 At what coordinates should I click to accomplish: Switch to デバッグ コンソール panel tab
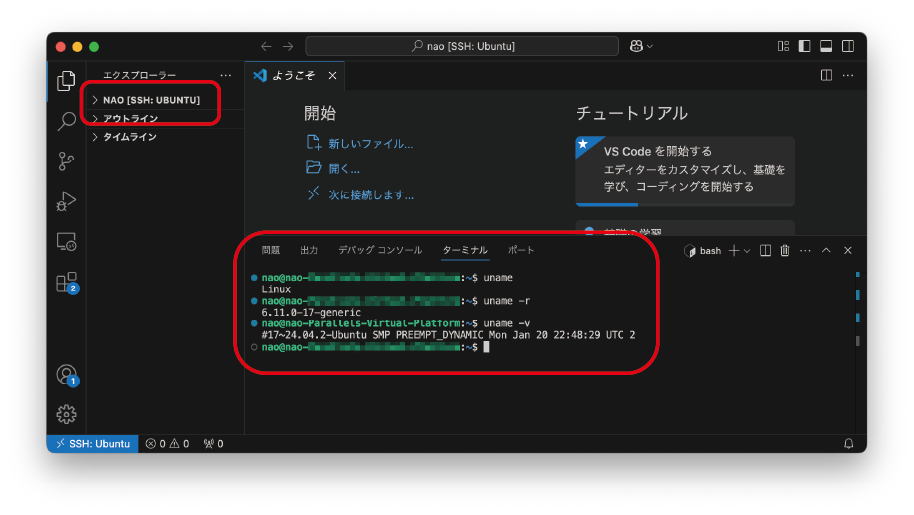380,250
